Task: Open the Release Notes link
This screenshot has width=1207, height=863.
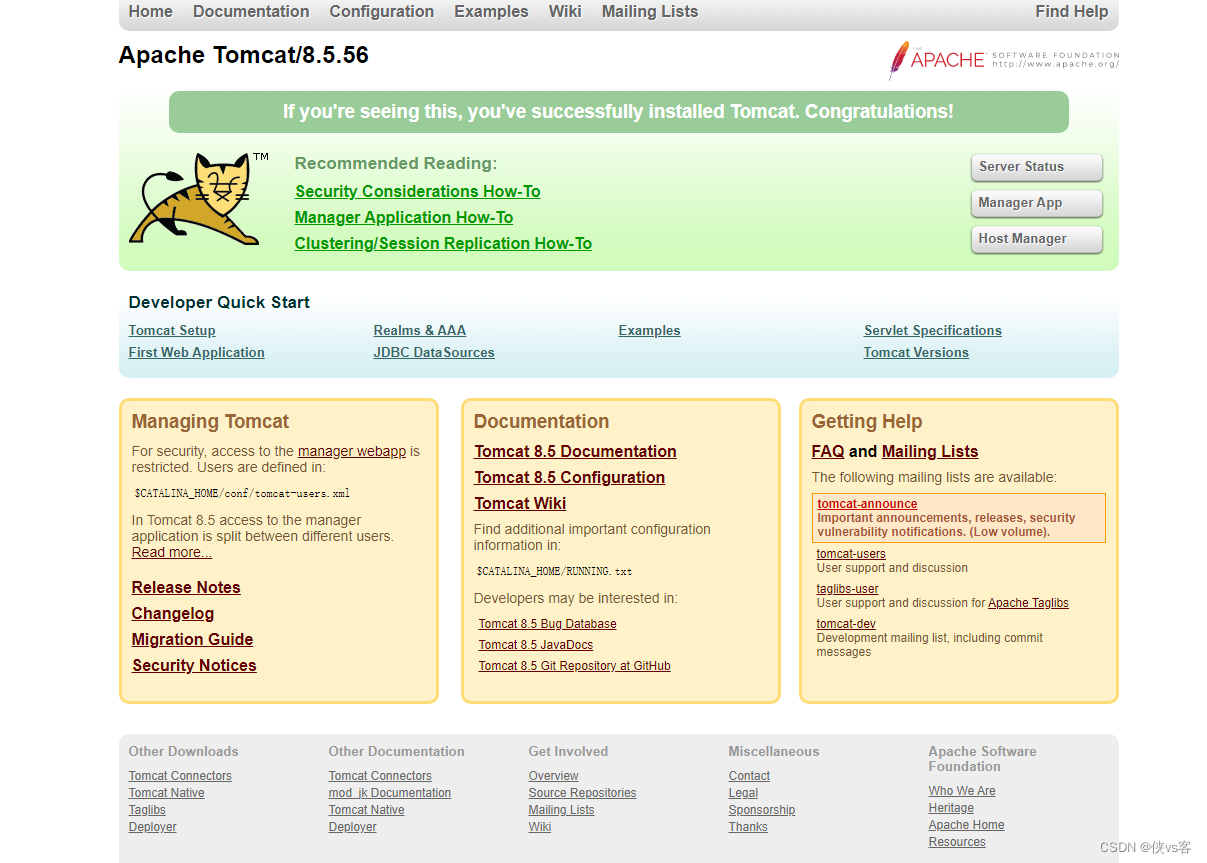Action: pos(186,588)
